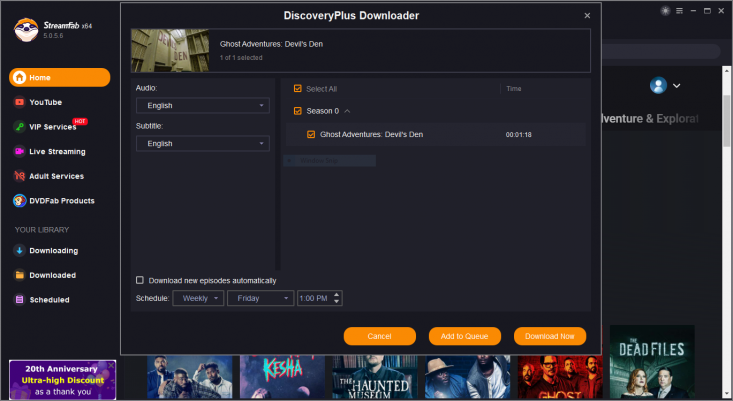Click the Time column header
The image size is (733, 401).
tap(514, 88)
